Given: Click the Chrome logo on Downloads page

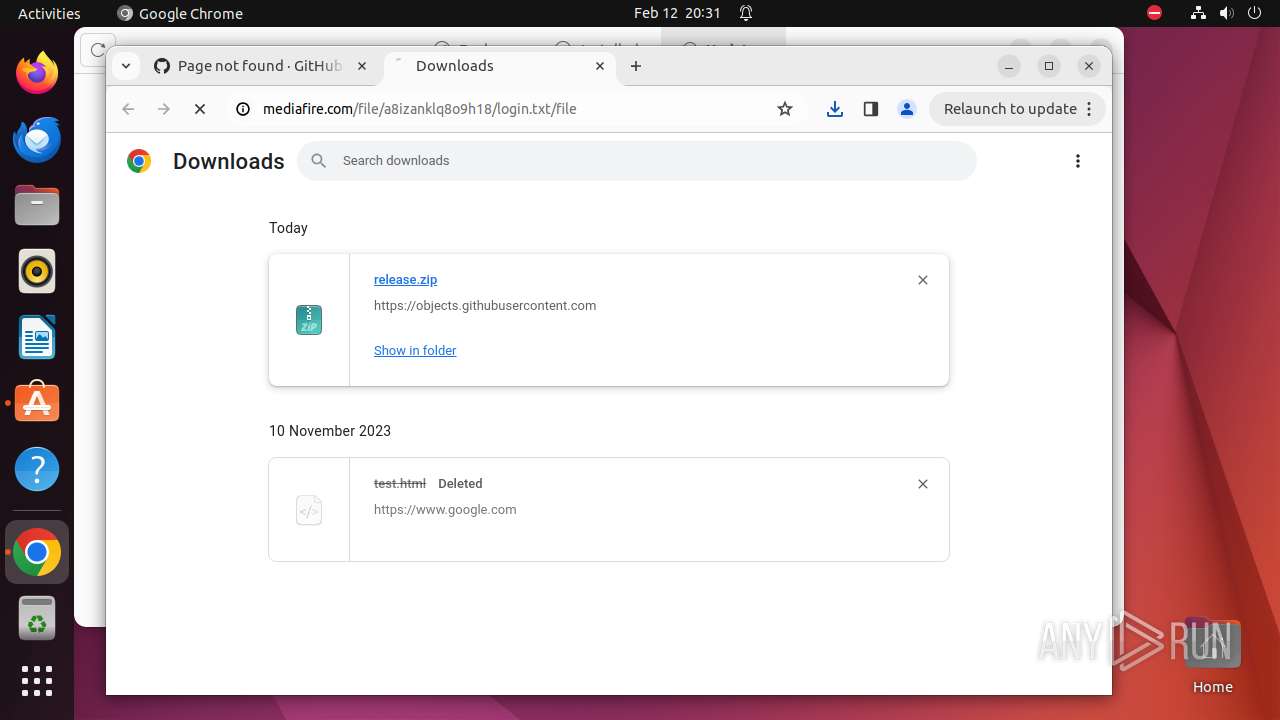Looking at the screenshot, I should (x=139, y=161).
